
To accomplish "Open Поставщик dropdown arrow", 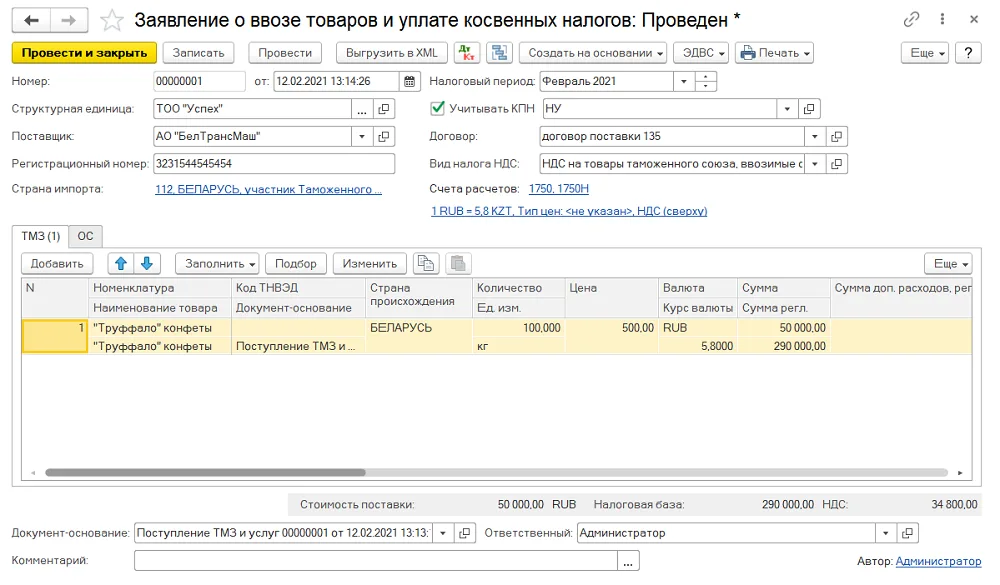I will point(362,137).
